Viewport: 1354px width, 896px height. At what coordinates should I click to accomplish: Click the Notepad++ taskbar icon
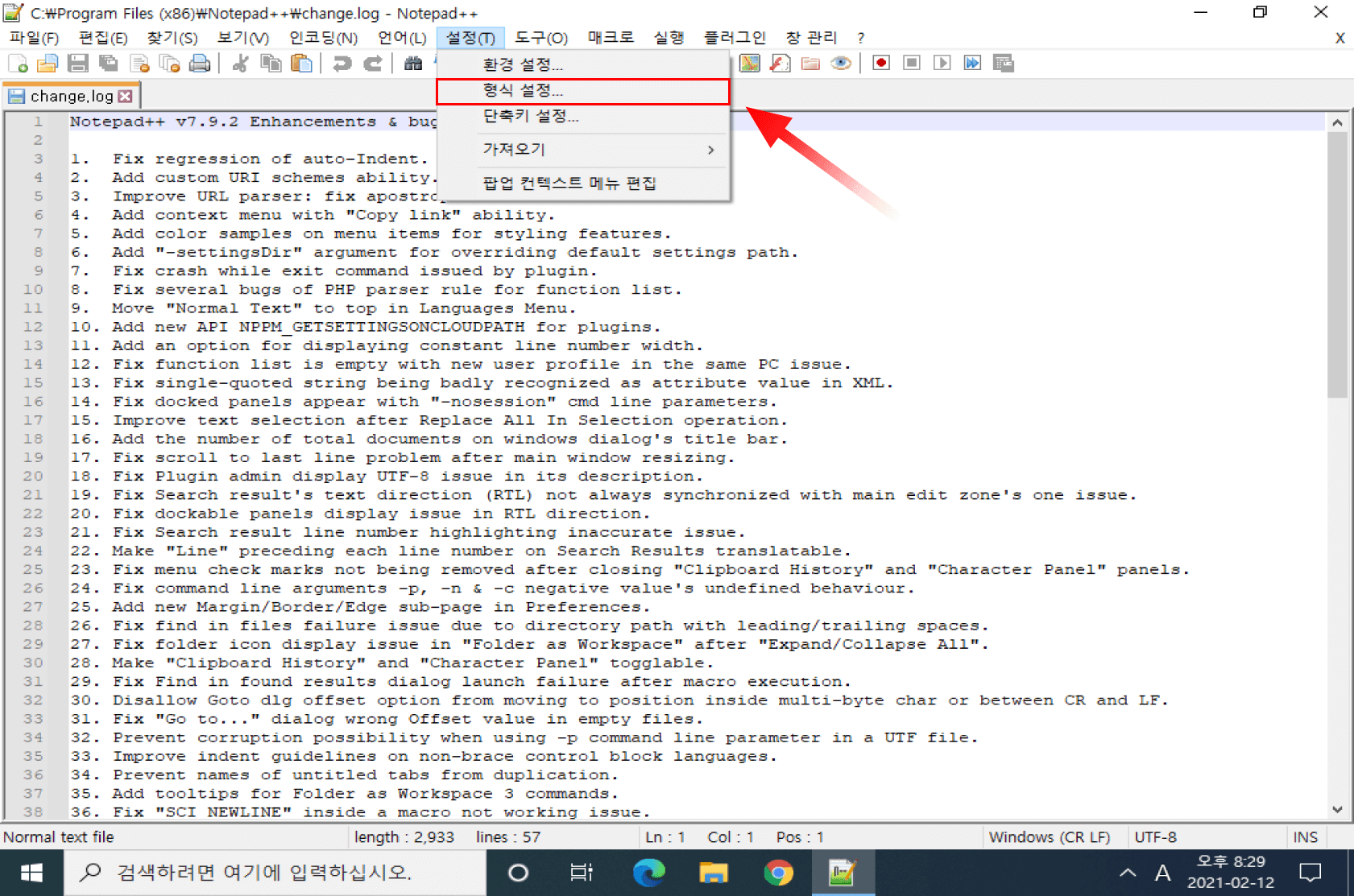pos(843,873)
